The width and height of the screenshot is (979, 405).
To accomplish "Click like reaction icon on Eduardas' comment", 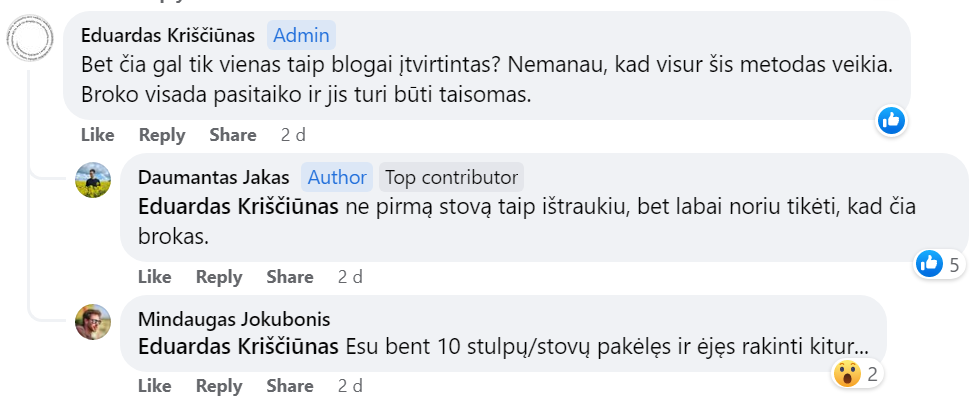I will coord(891,121).
